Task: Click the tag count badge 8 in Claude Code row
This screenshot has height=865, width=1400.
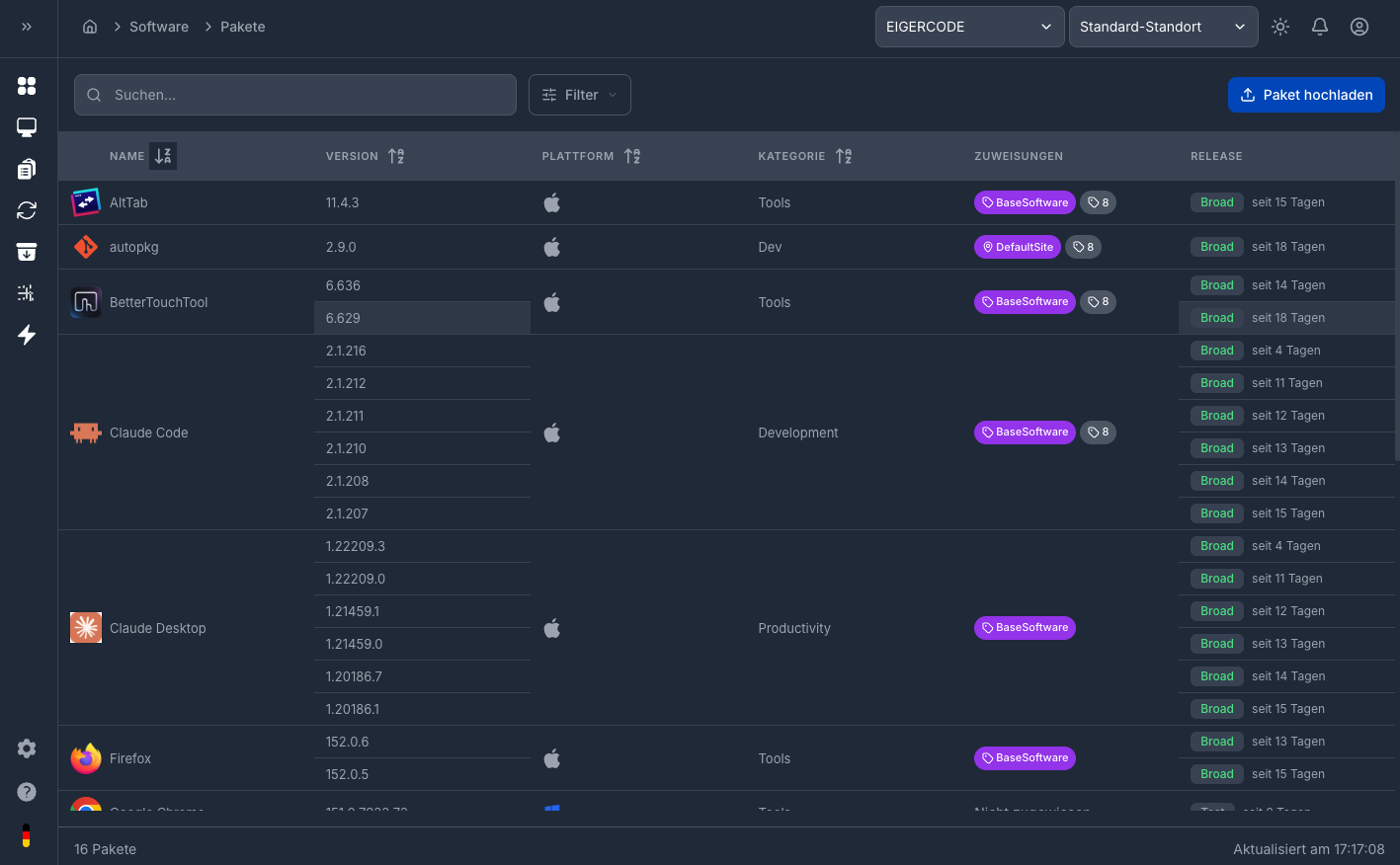Action: [x=1098, y=432]
